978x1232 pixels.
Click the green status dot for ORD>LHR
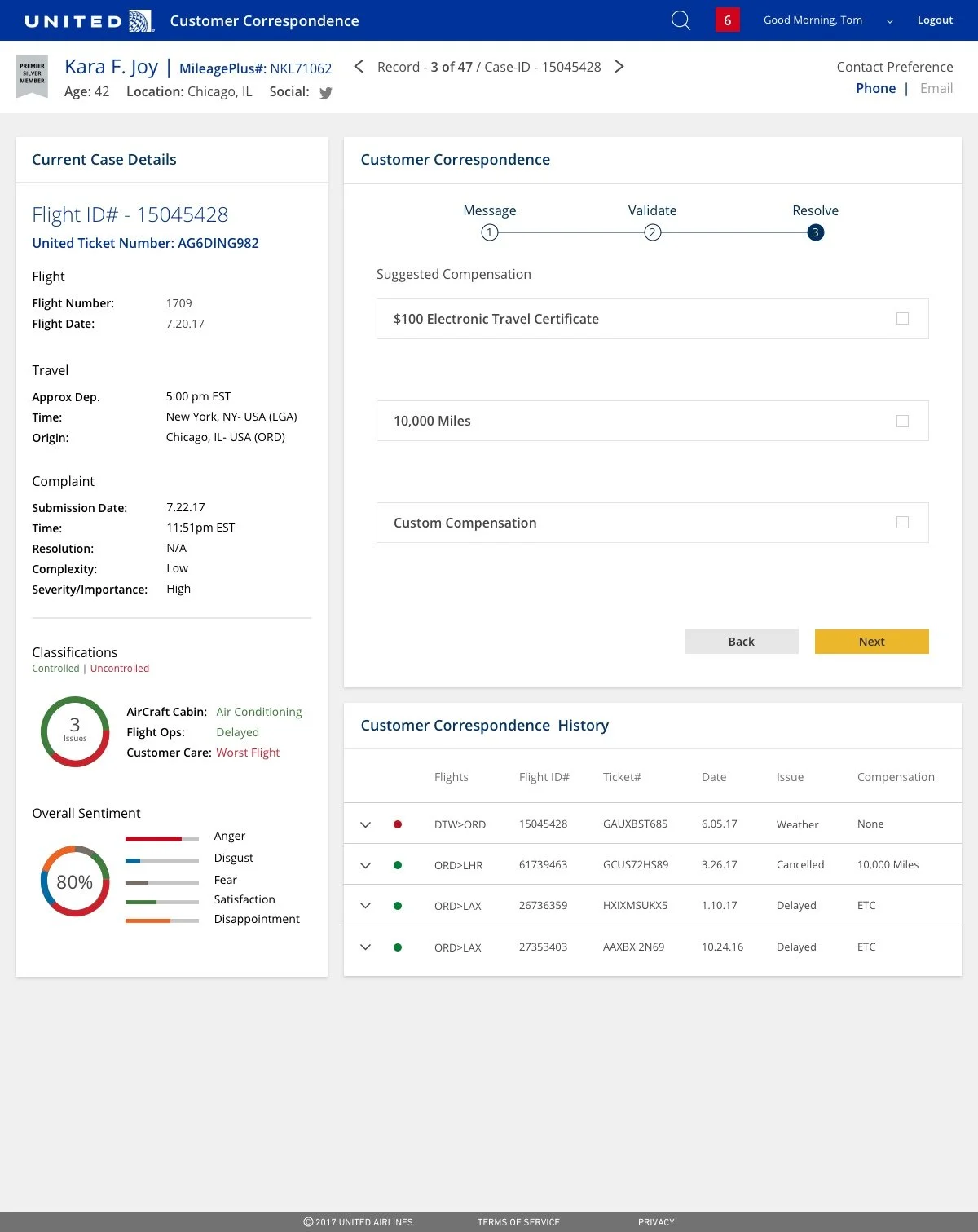click(398, 865)
